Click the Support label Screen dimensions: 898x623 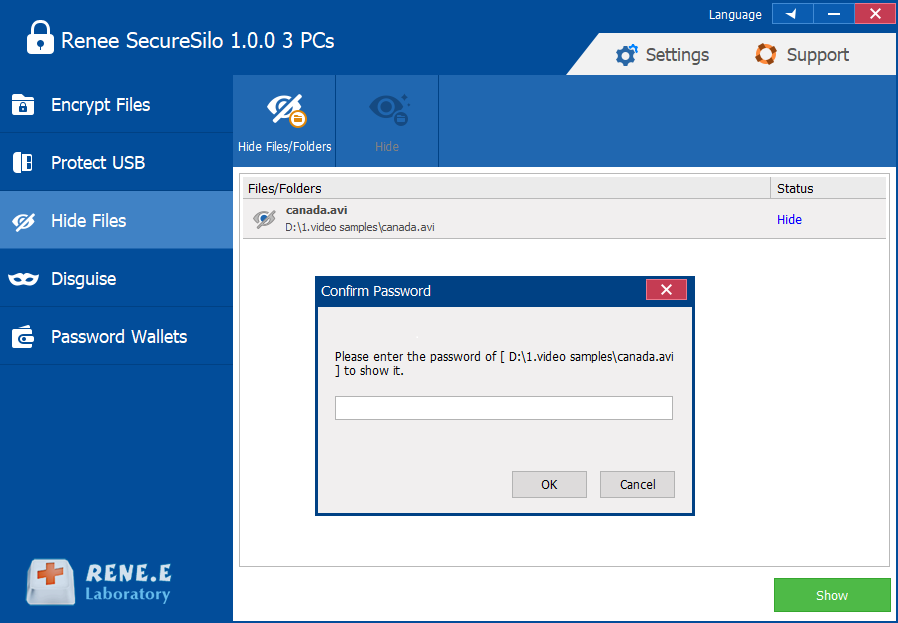(x=818, y=55)
